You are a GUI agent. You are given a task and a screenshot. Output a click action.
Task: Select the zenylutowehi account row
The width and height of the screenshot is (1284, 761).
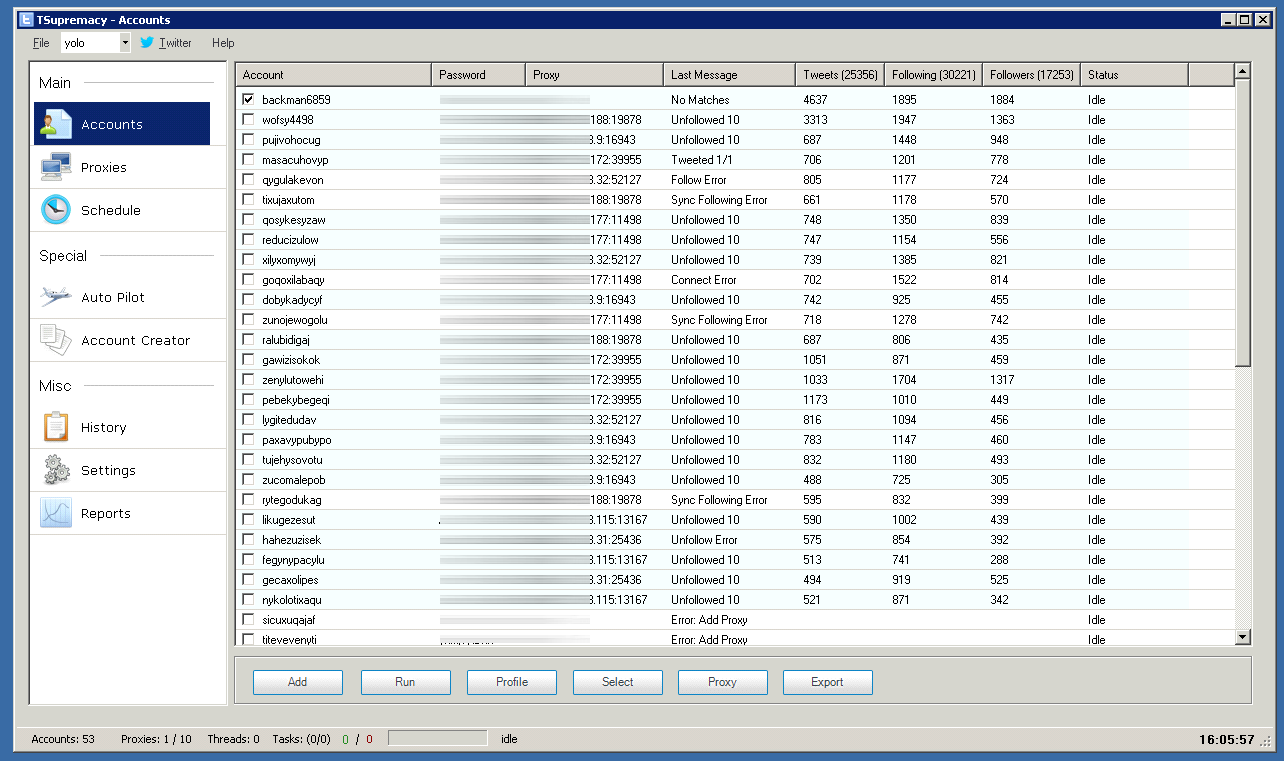pyautogui.click(x=735, y=380)
